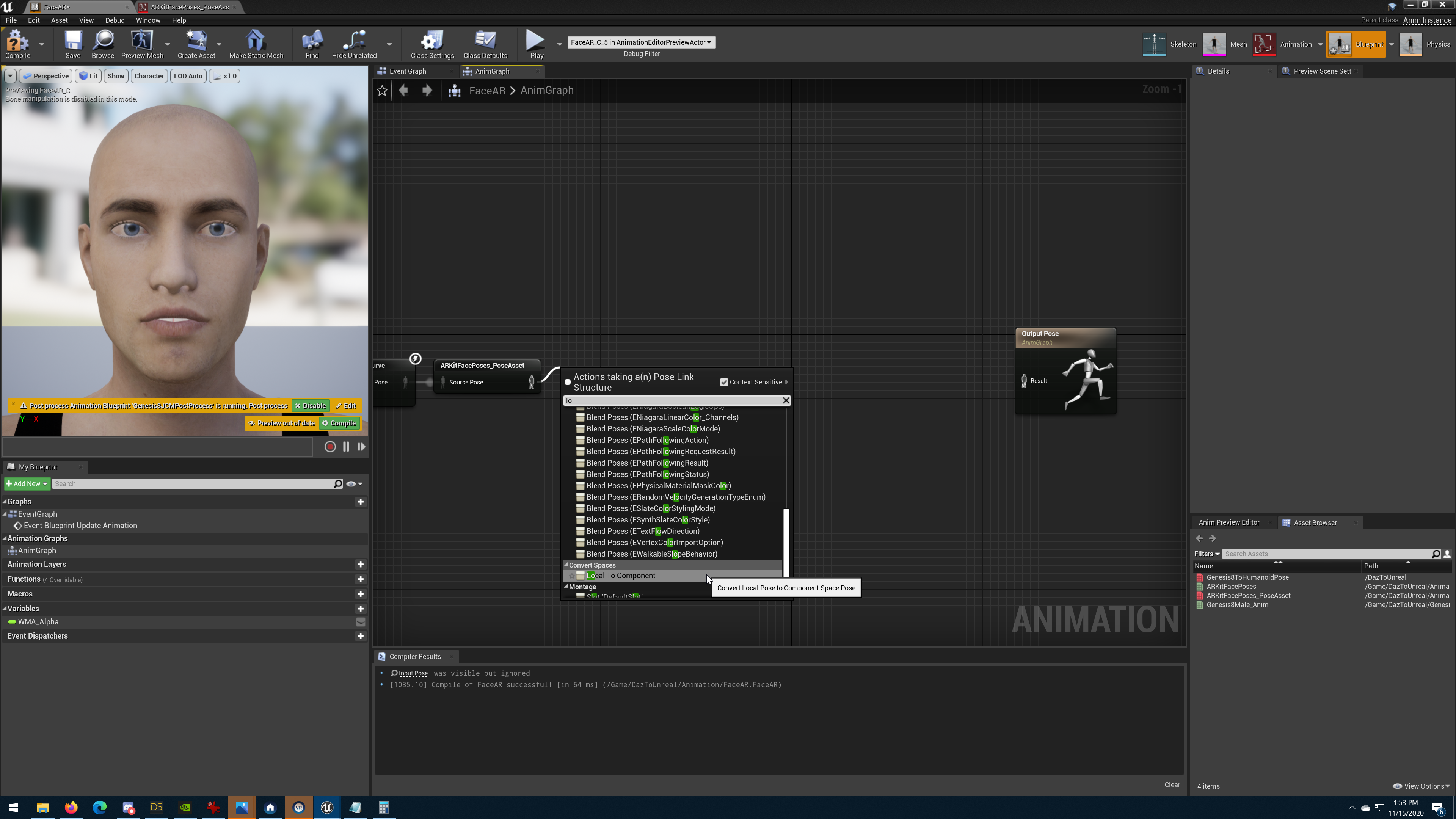
Task: Toggle WMA_Alpha variable visibility icon
Action: (361, 622)
